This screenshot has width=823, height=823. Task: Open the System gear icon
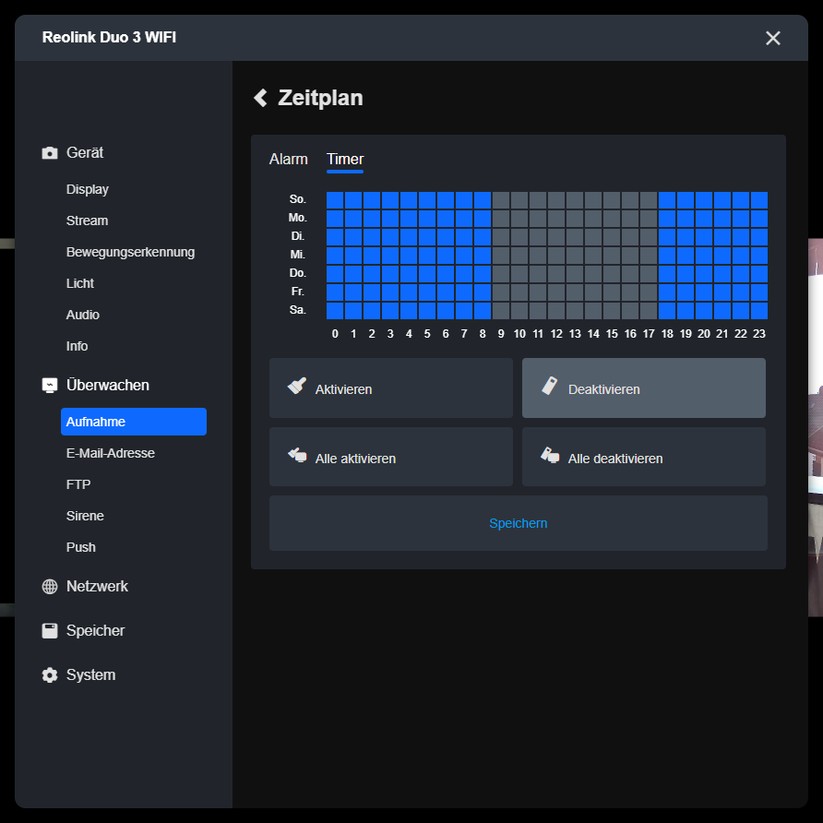coord(49,675)
